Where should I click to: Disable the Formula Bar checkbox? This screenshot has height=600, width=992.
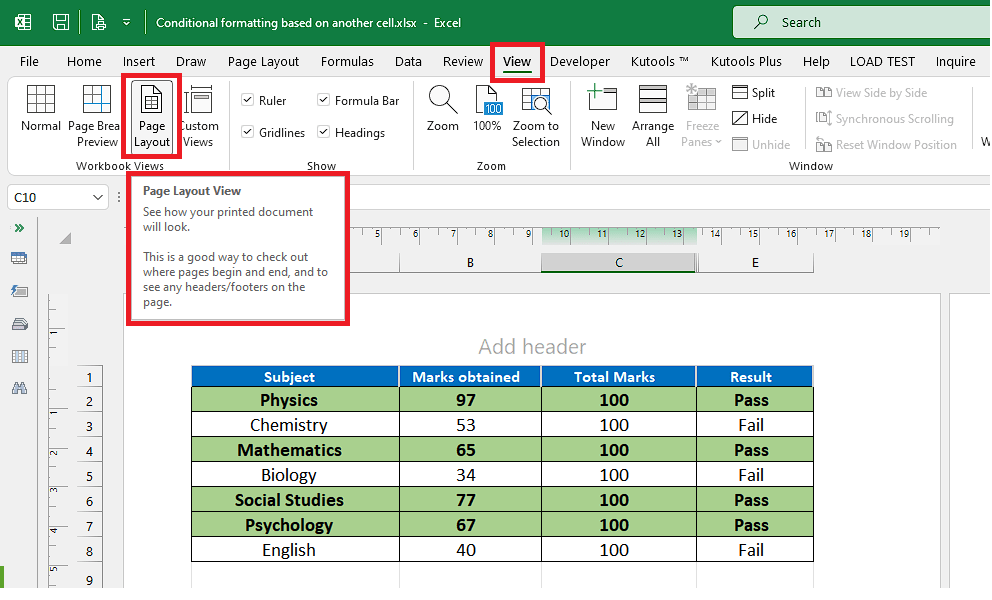point(323,100)
